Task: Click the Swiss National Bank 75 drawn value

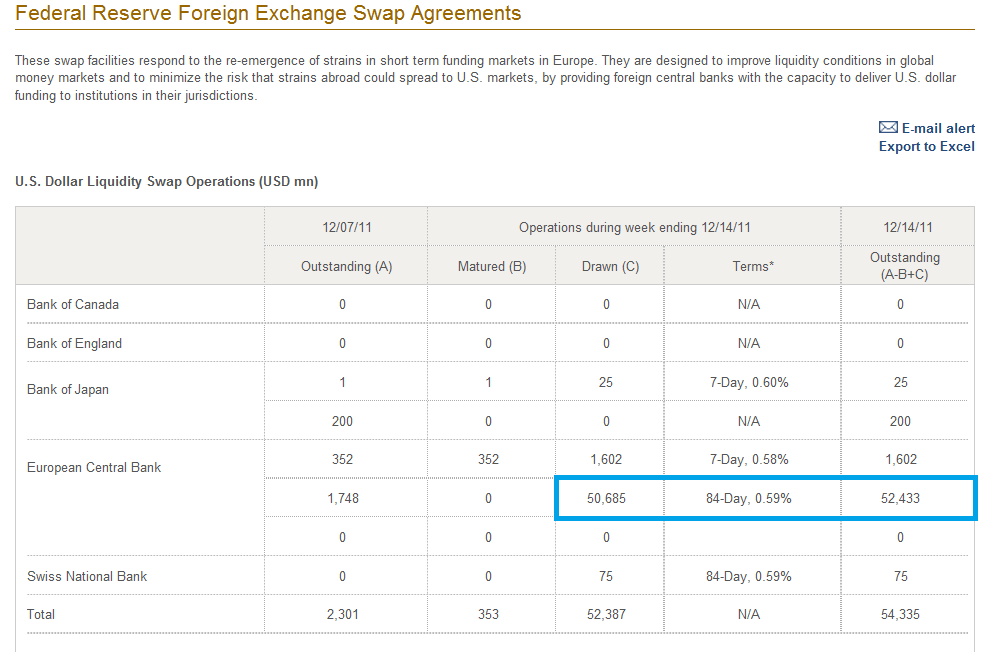Action: [x=605, y=577]
